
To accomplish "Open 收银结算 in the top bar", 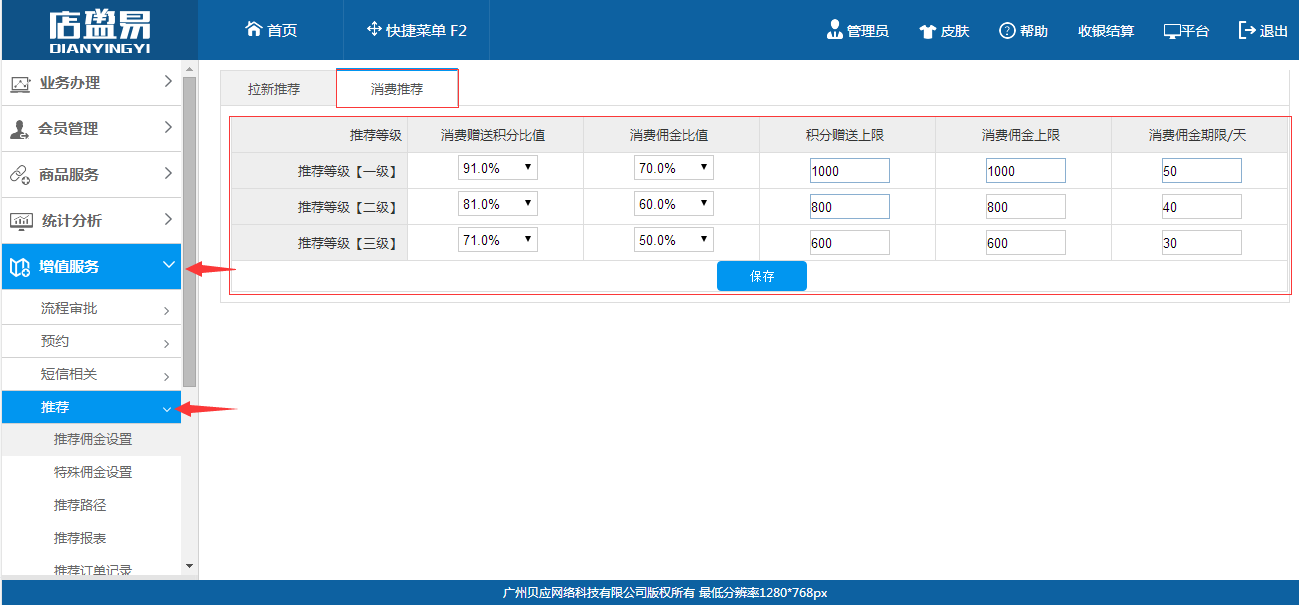I will point(1105,31).
